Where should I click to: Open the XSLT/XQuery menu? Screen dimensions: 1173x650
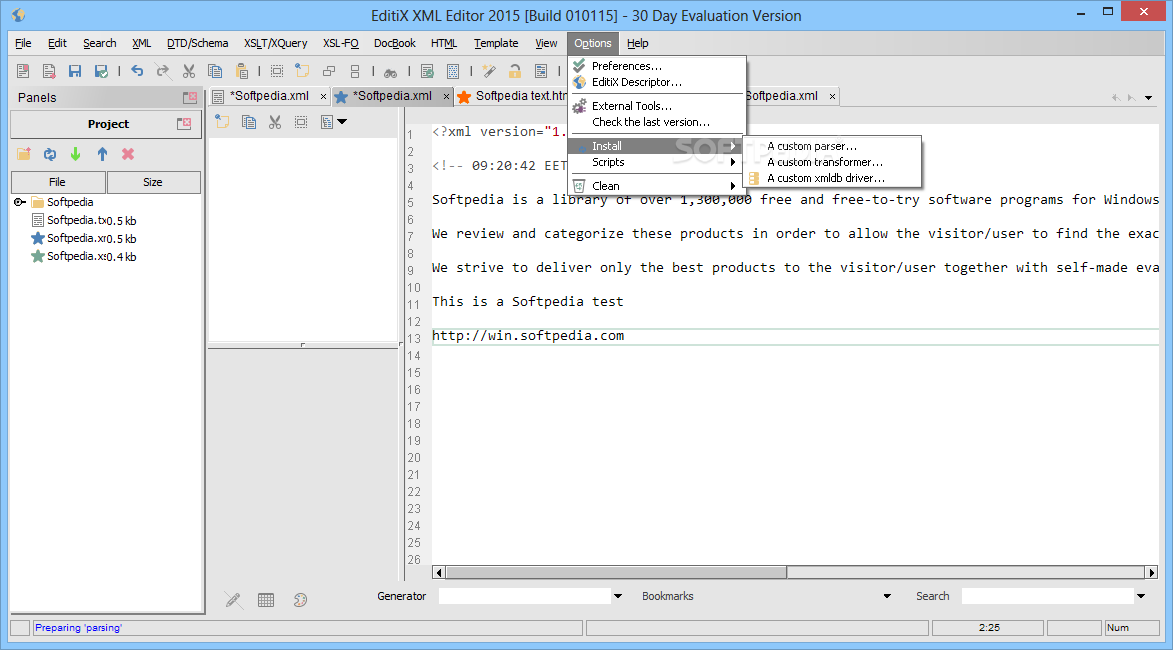pyautogui.click(x=275, y=43)
